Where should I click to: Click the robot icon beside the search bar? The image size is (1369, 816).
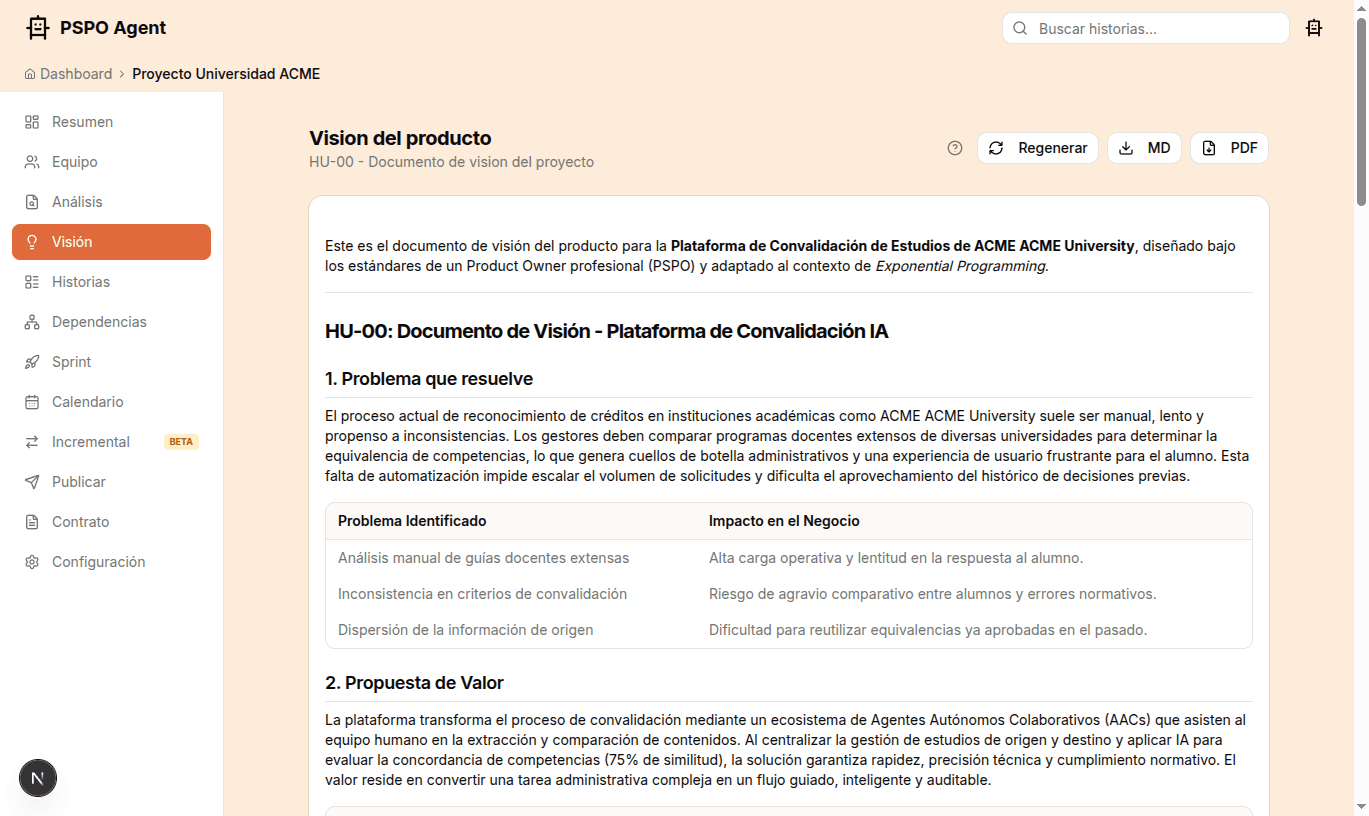(1314, 28)
